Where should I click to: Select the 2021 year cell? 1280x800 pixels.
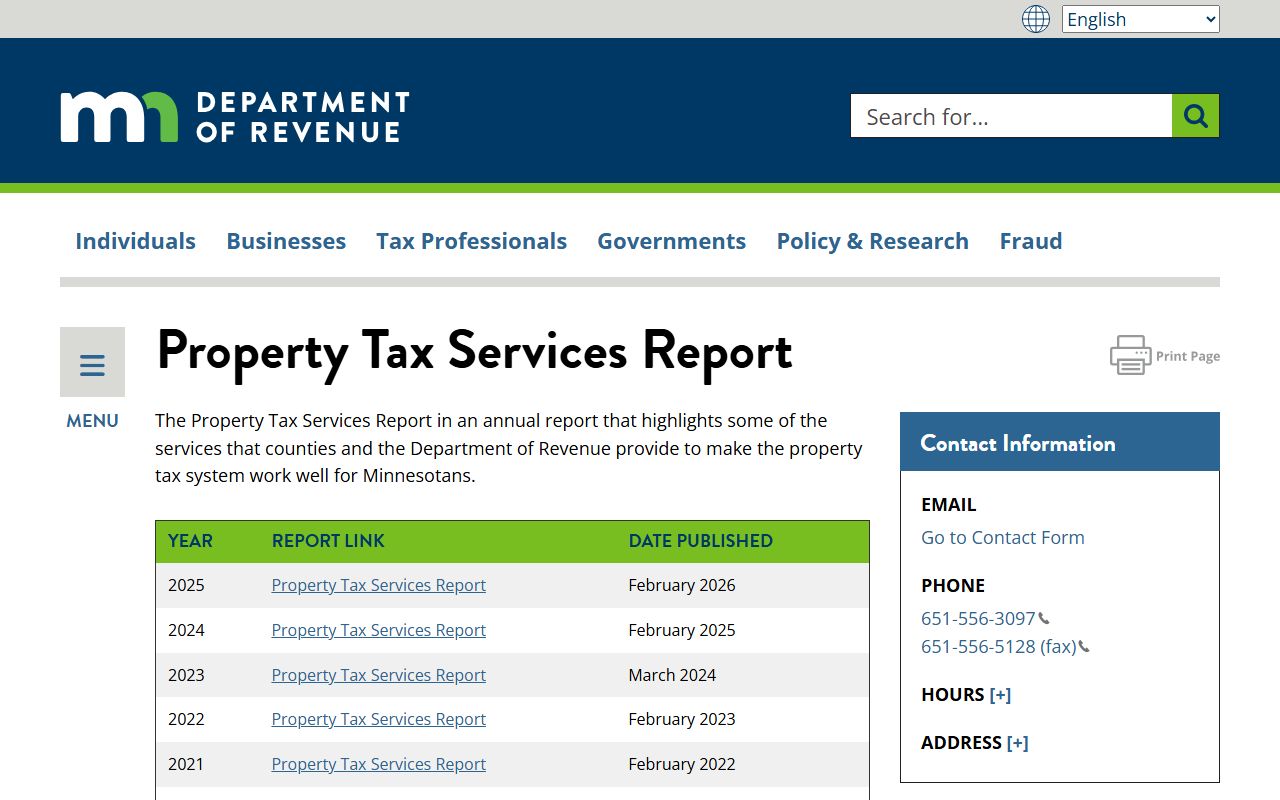click(x=186, y=764)
